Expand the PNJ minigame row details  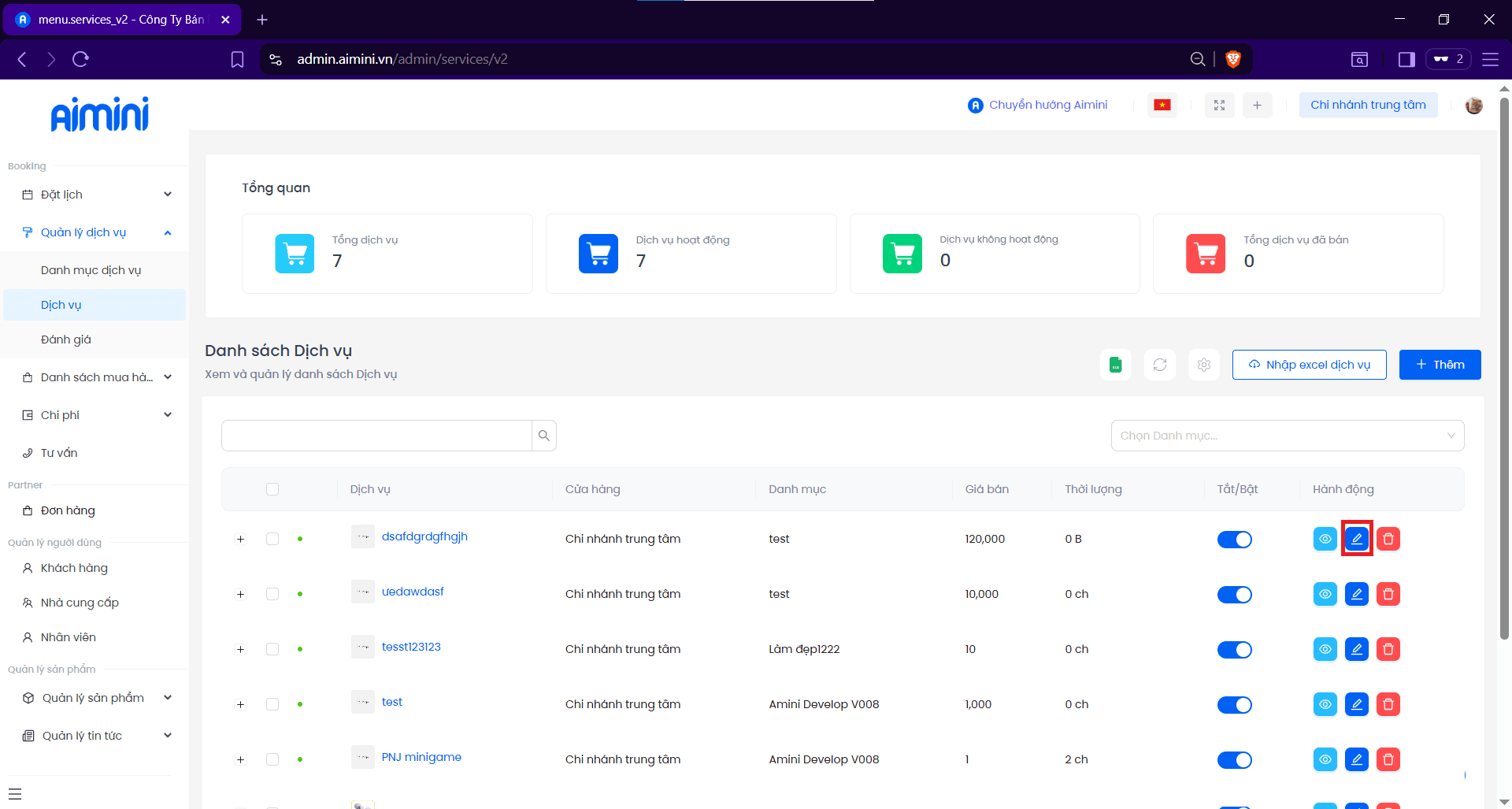(241, 760)
